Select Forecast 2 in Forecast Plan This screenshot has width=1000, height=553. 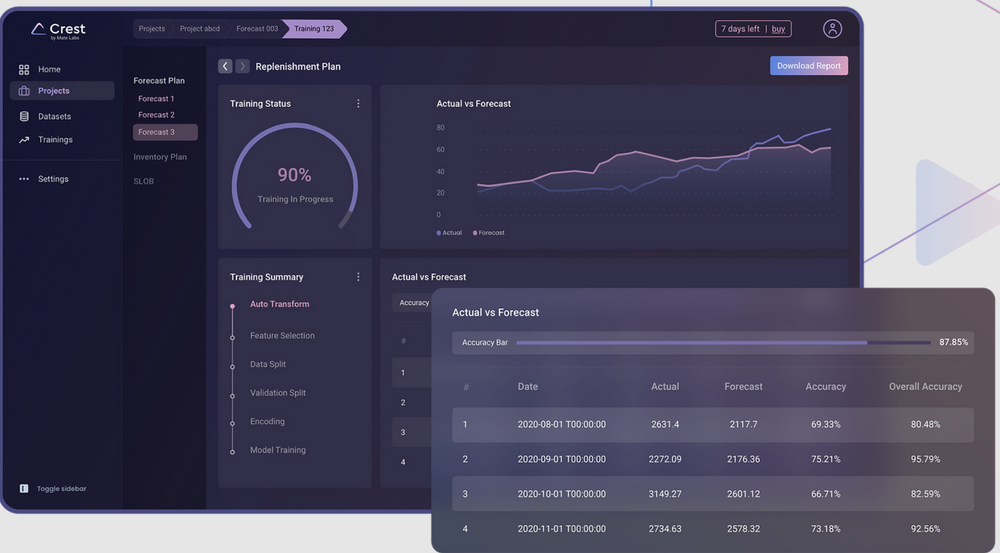(156, 115)
